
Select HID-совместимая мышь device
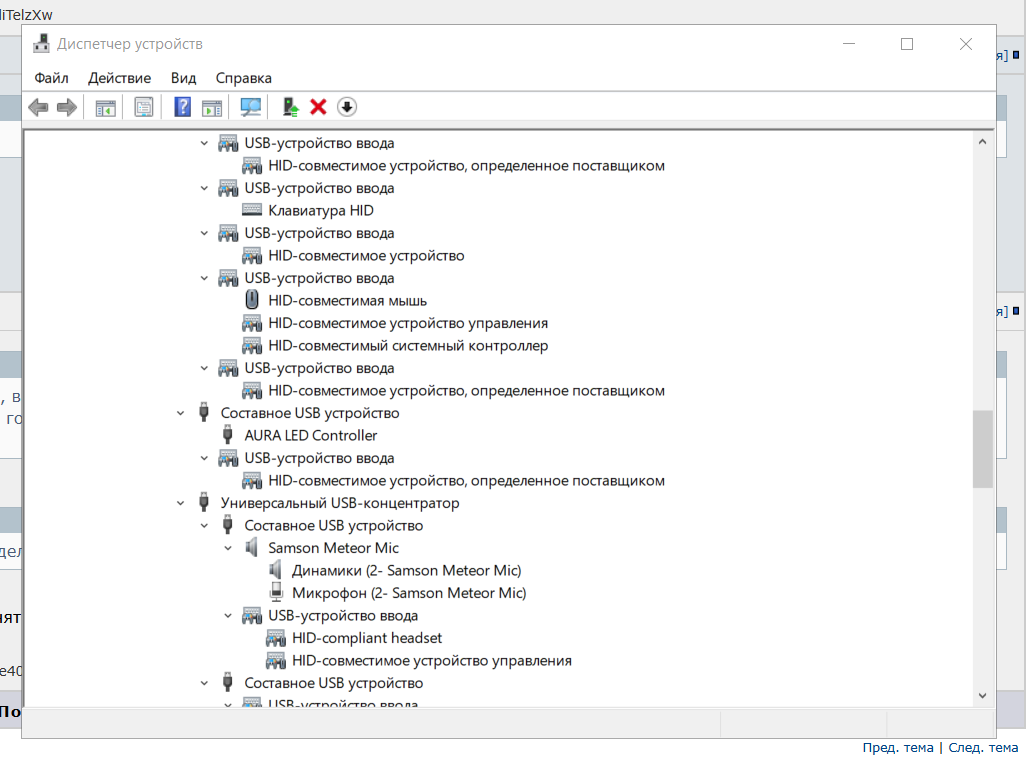[x=347, y=300]
